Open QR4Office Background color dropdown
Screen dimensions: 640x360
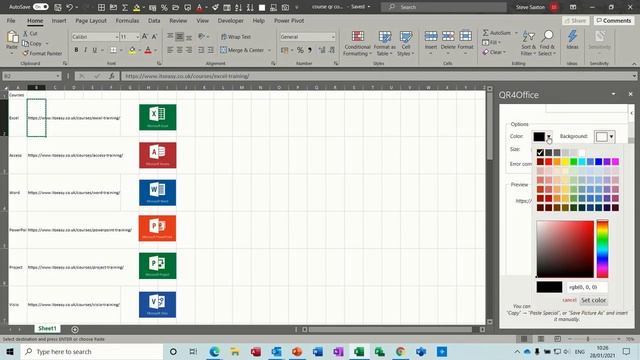coord(611,136)
